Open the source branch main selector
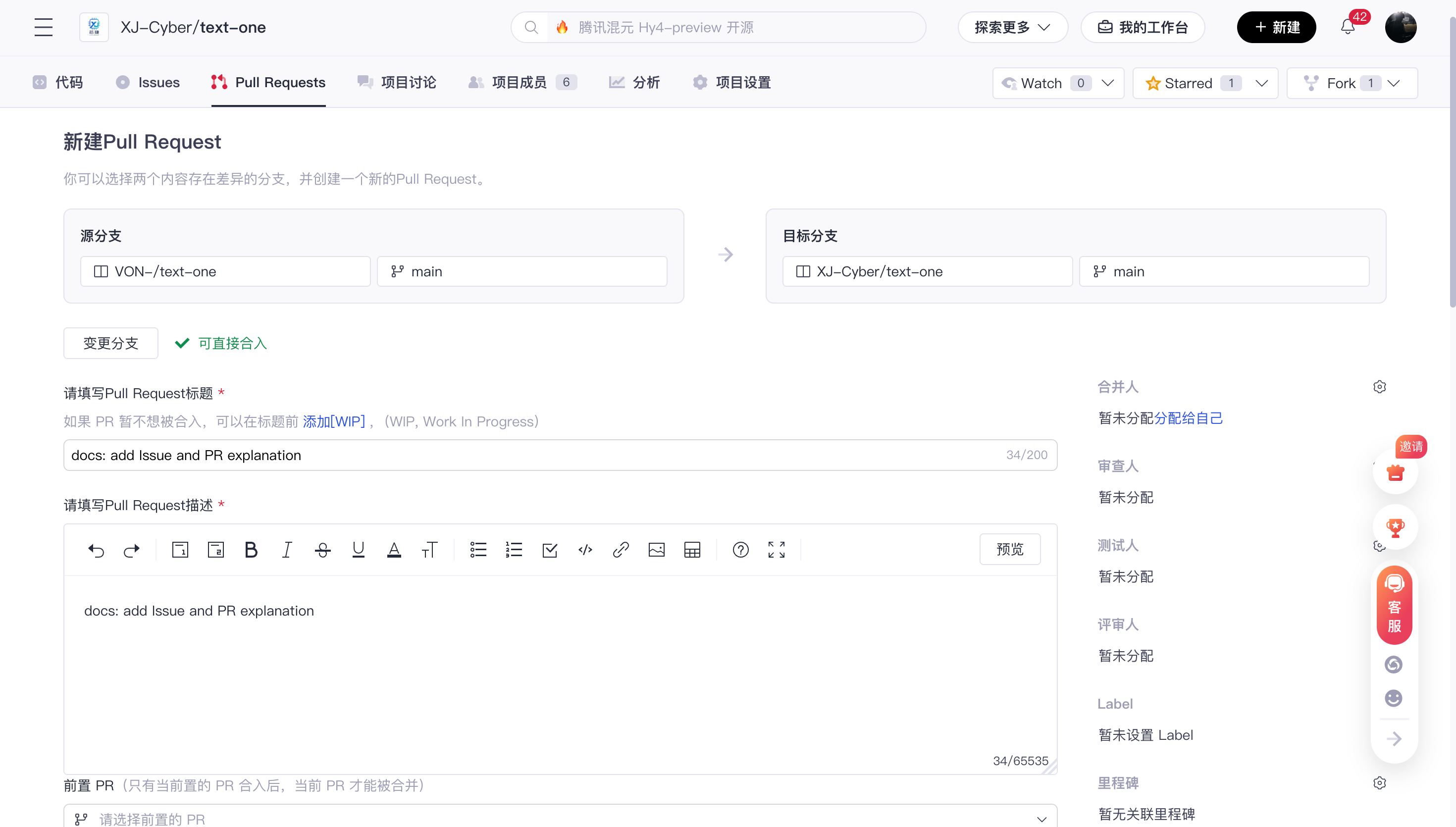 pyautogui.click(x=522, y=271)
